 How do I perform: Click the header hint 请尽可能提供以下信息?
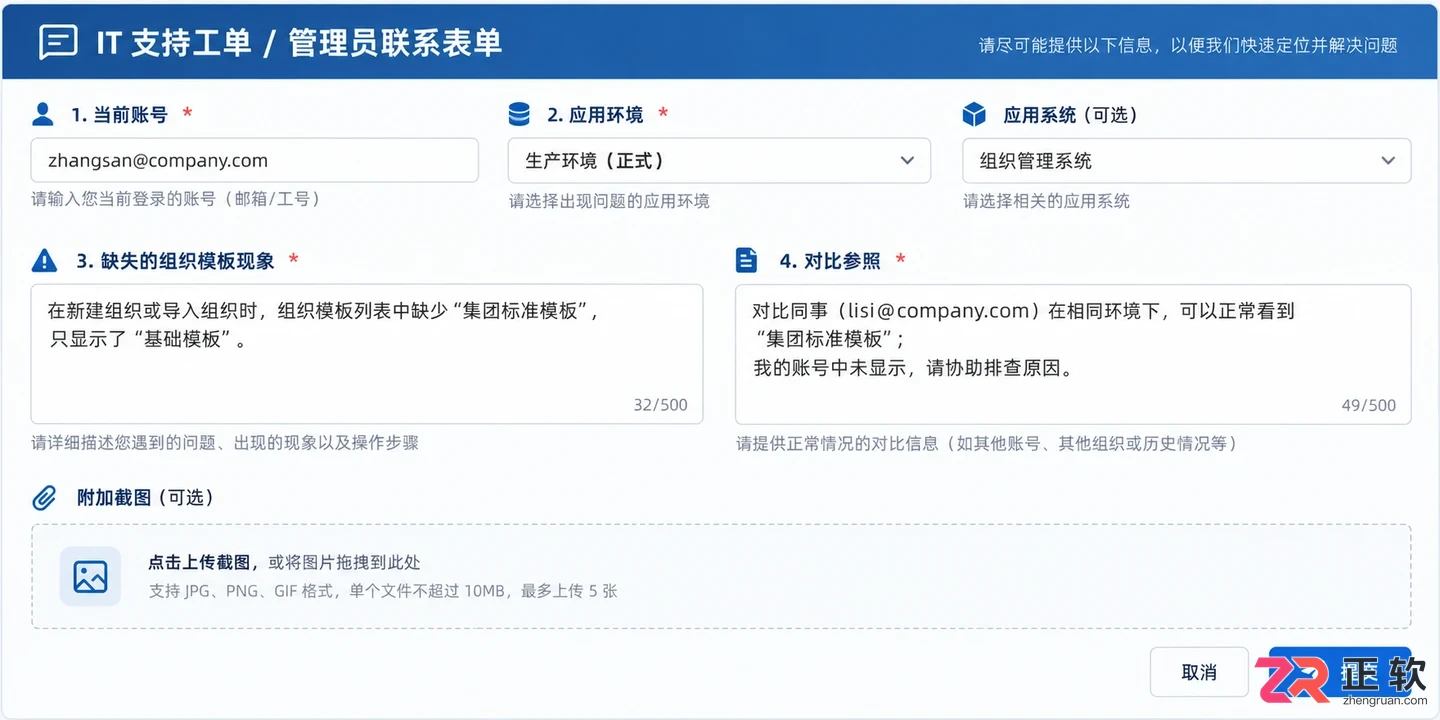[x=1188, y=45]
